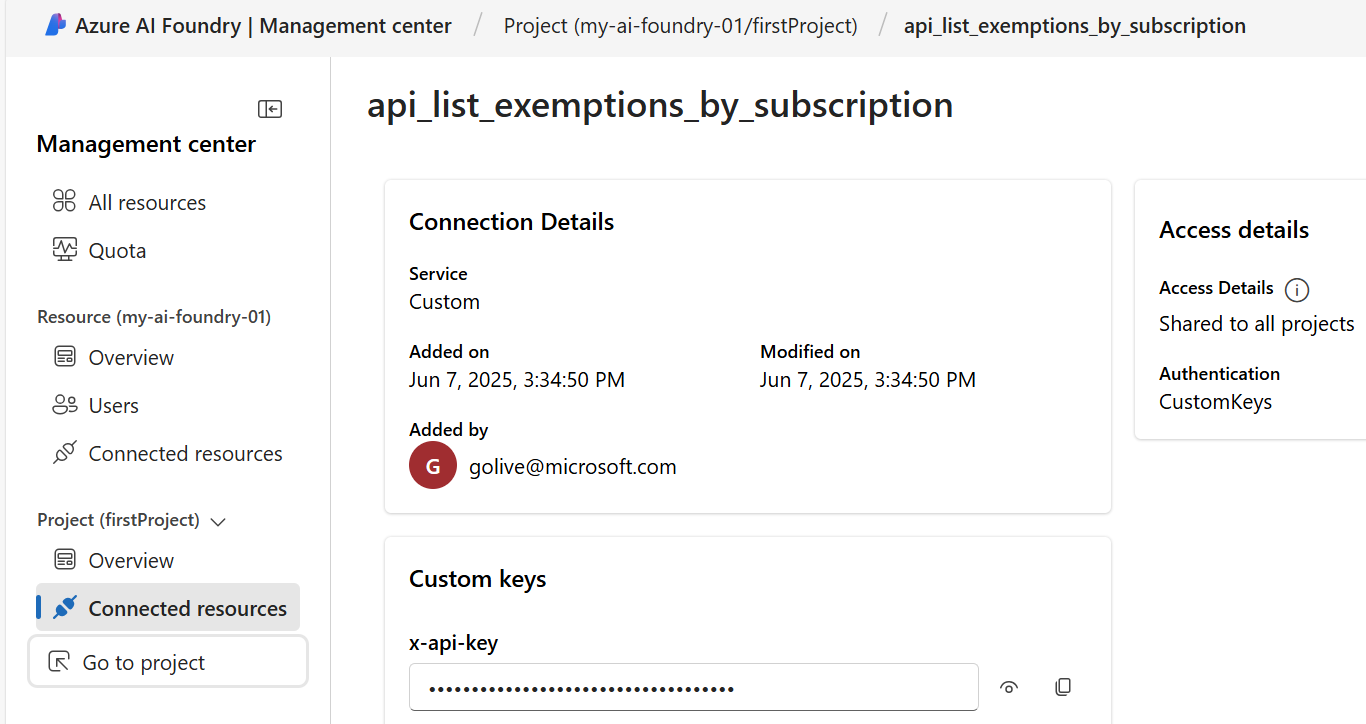Click the Go to project button
The image size is (1366, 724).
[168, 662]
